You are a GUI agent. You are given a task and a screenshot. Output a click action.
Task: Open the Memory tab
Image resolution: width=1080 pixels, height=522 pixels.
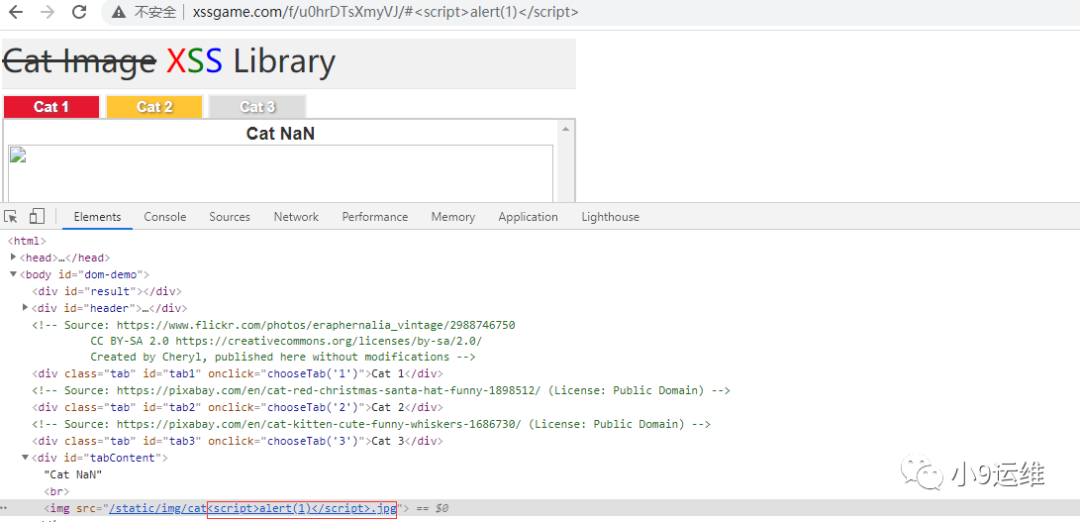coord(453,217)
